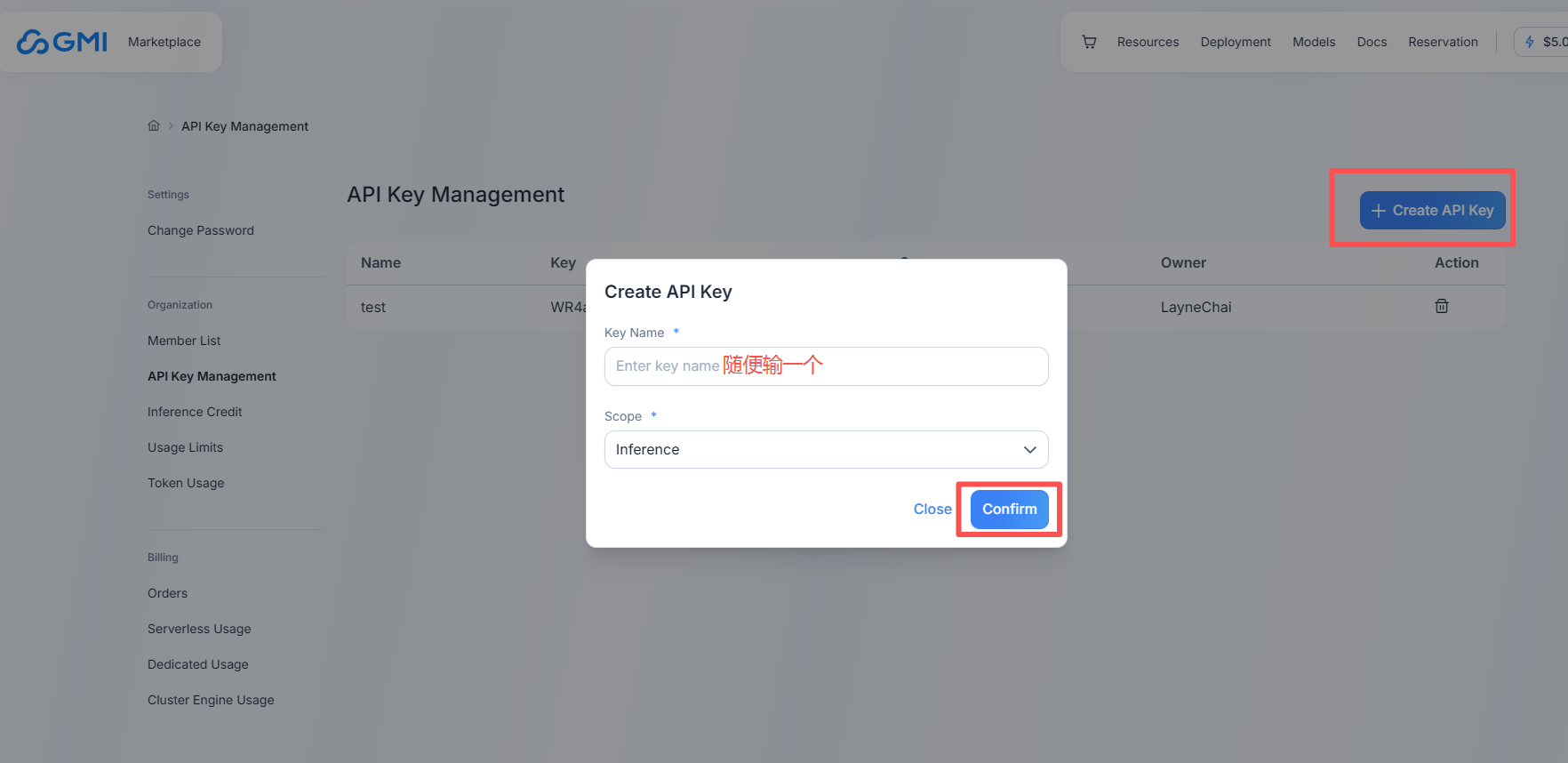
Task: Click the lightning credit balance icon
Action: tap(1530, 42)
